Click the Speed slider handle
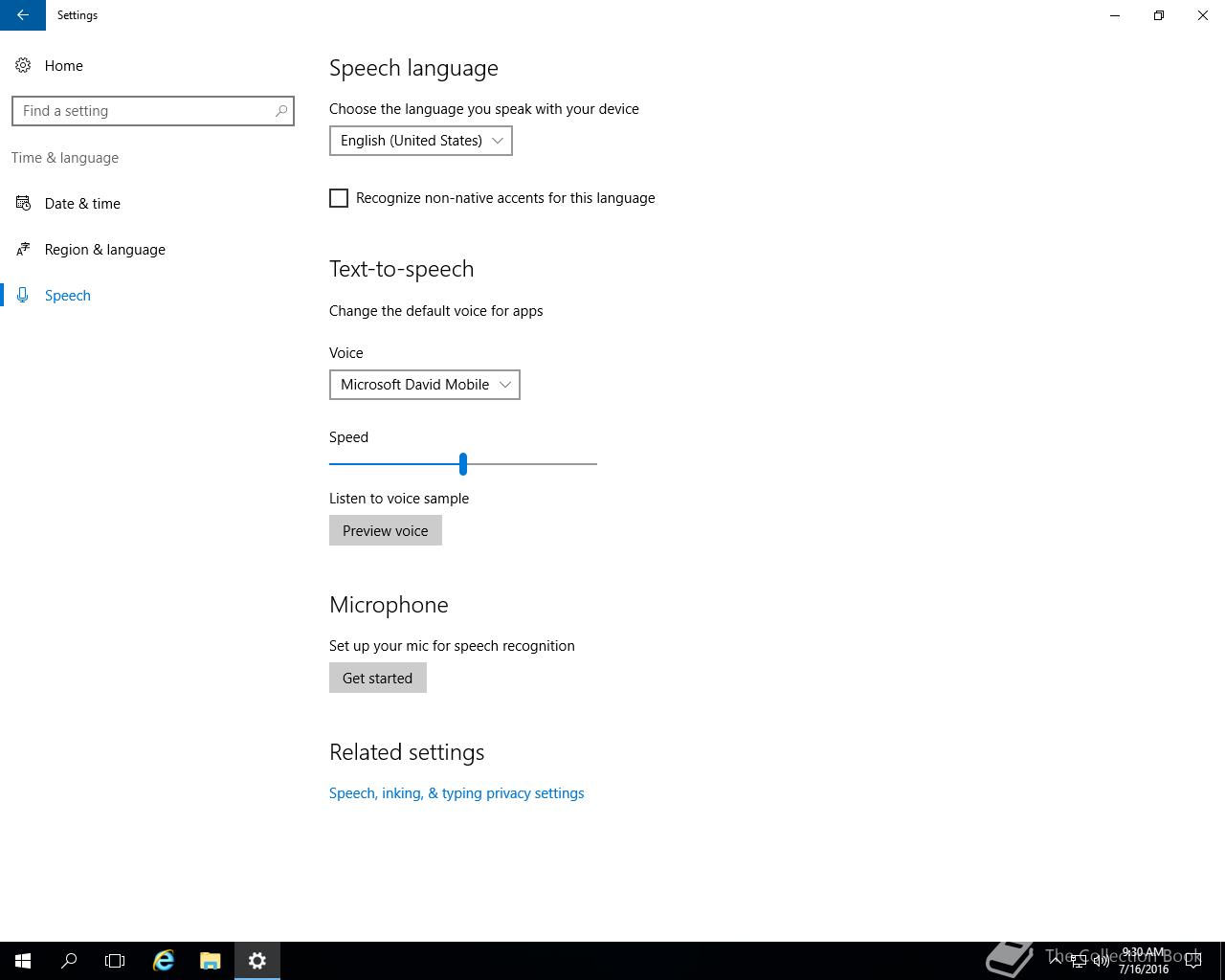 pyautogui.click(x=463, y=464)
